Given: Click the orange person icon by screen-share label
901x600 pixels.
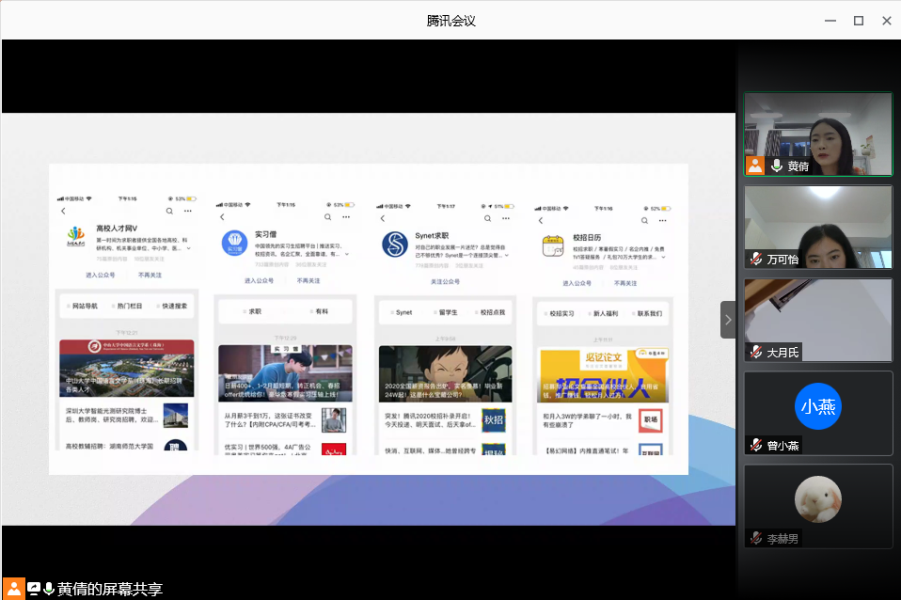Looking at the screenshot, I should [14, 589].
